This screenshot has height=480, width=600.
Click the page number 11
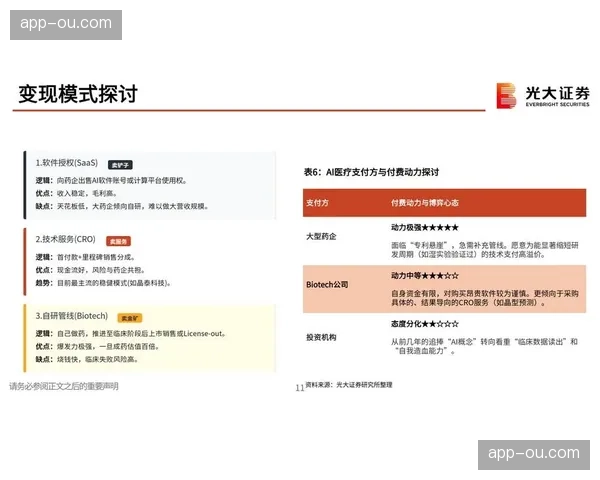300,388
